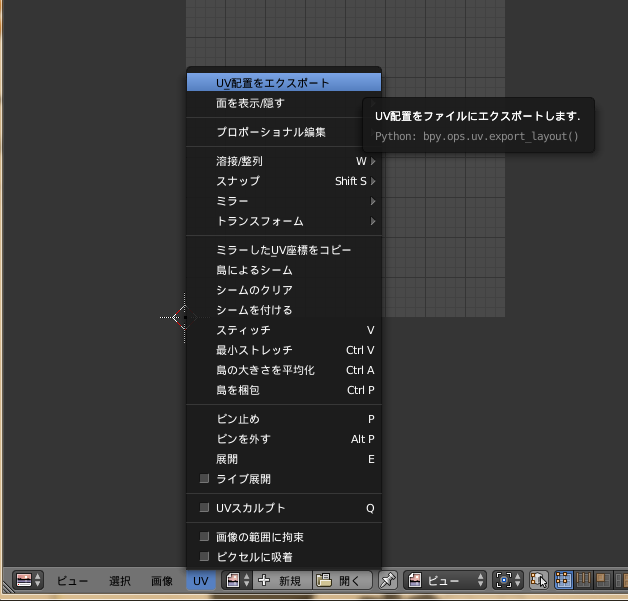Select ミラーしたUV座標をコピー
Screen dimensions: 628x601
284,250
